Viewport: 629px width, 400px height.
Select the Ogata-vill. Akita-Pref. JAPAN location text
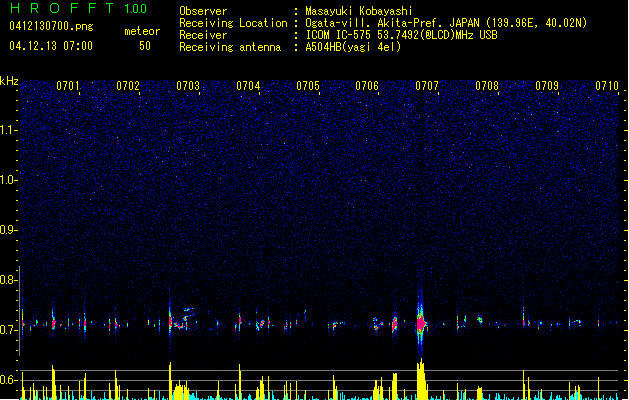click(x=446, y=23)
